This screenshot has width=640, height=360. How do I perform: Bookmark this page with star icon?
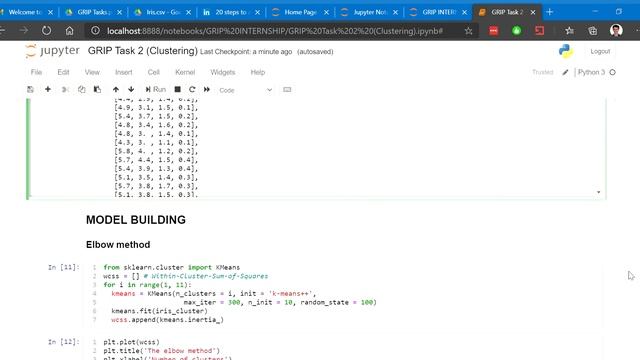[x=469, y=31]
